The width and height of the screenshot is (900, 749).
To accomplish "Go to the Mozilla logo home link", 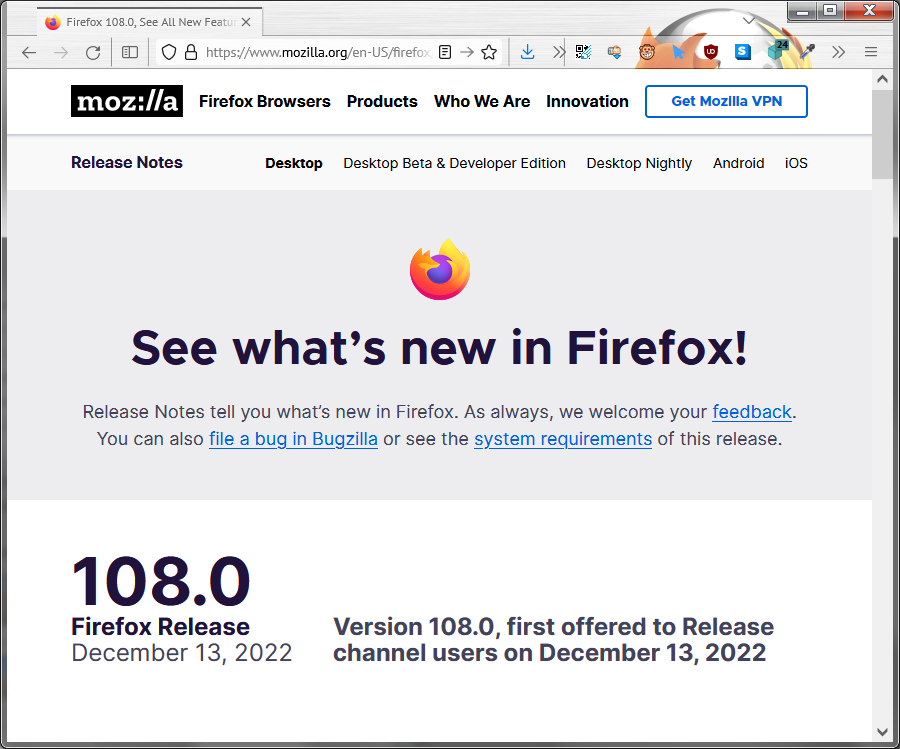I will [x=127, y=101].
